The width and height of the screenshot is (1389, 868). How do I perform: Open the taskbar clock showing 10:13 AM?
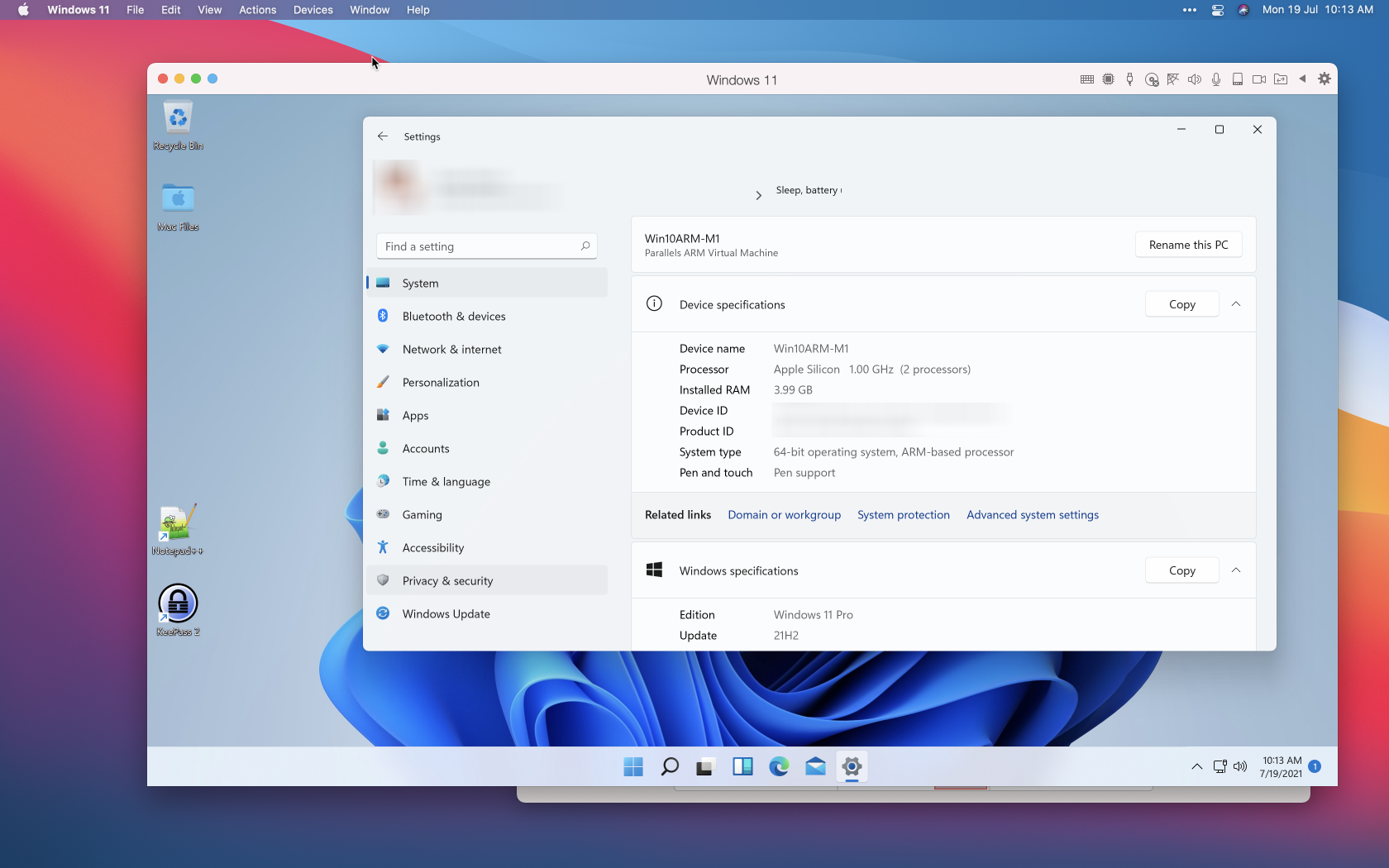tap(1281, 767)
